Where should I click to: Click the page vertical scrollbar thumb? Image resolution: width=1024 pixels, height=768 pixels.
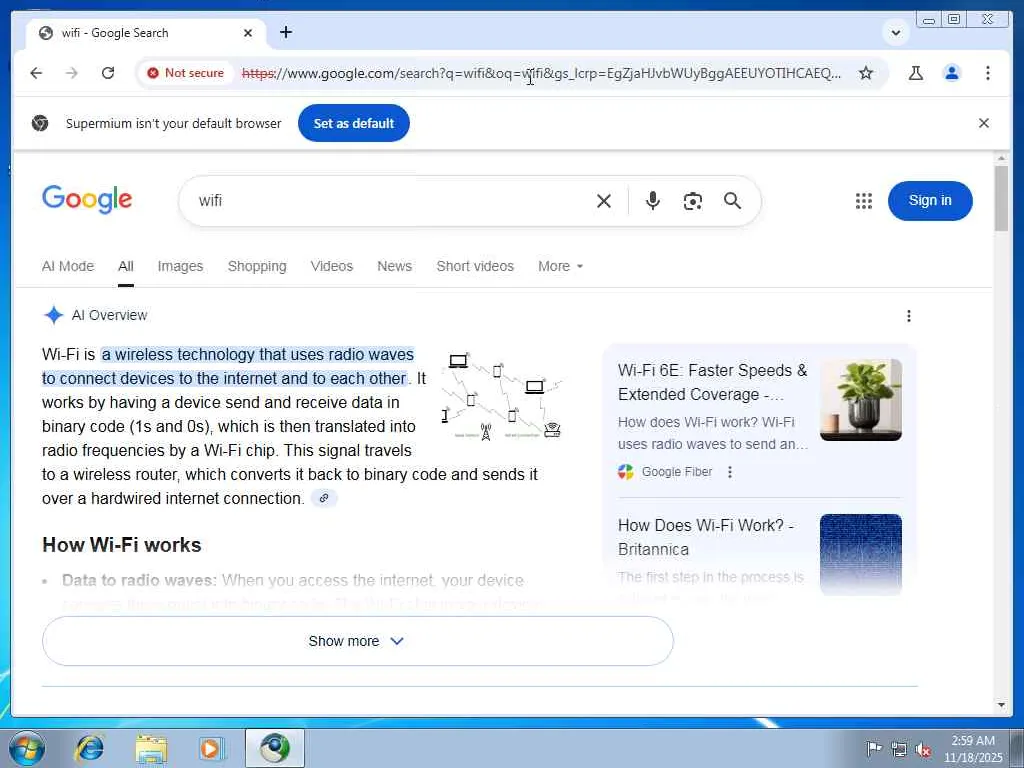pyautogui.click(x=1001, y=199)
